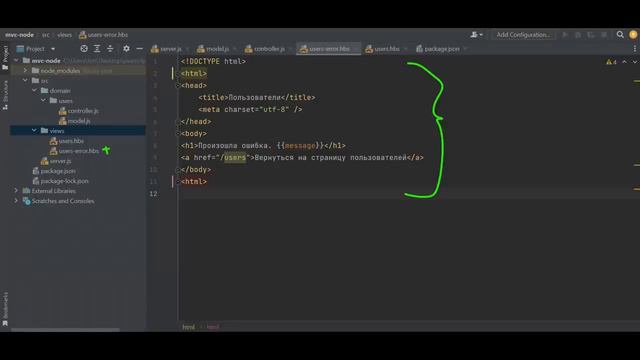Screen dimensions: 640x360
Task: Select package-lock.json in project tree
Action: tap(60, 181)
